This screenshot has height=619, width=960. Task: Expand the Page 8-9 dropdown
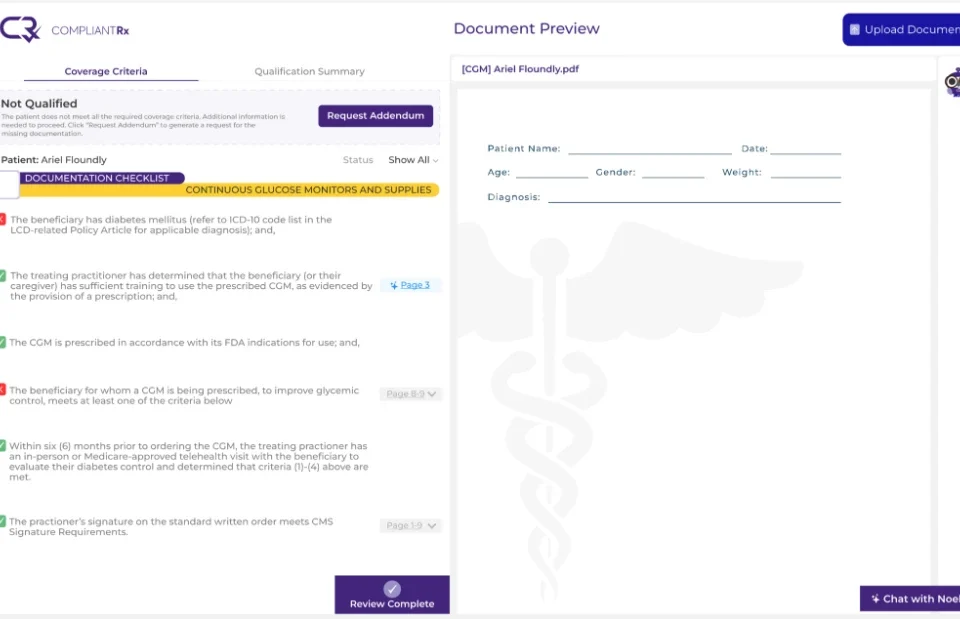pyautogui.click(x=411, y=394)
